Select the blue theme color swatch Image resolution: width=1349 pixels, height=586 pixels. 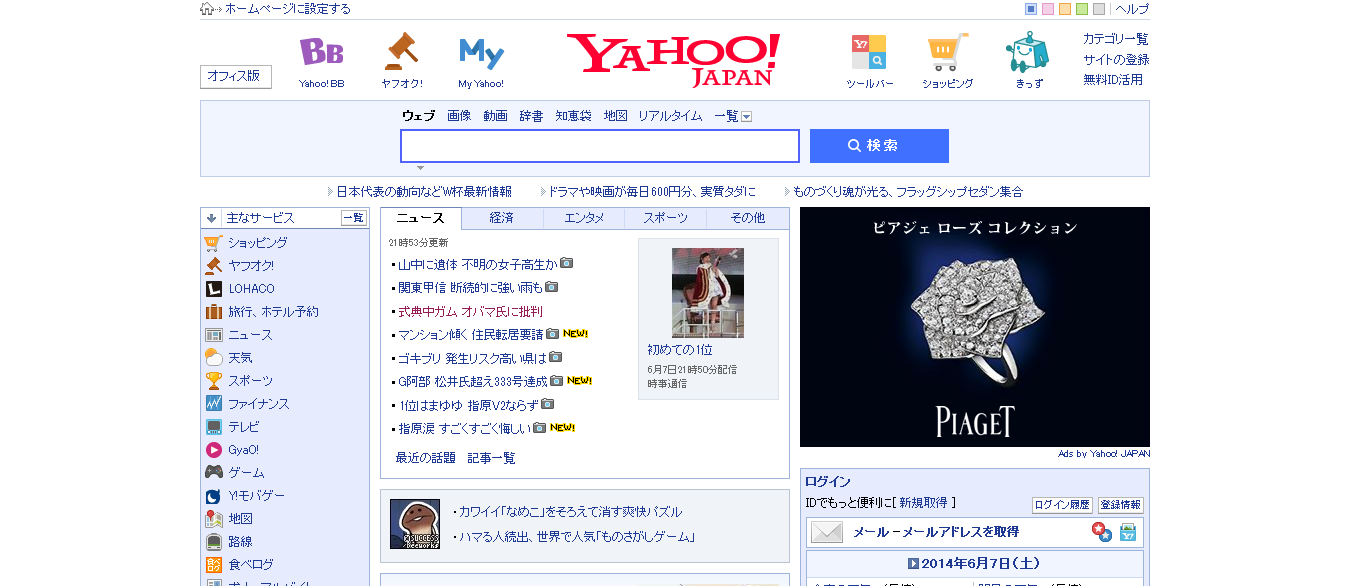[1031, 9]
